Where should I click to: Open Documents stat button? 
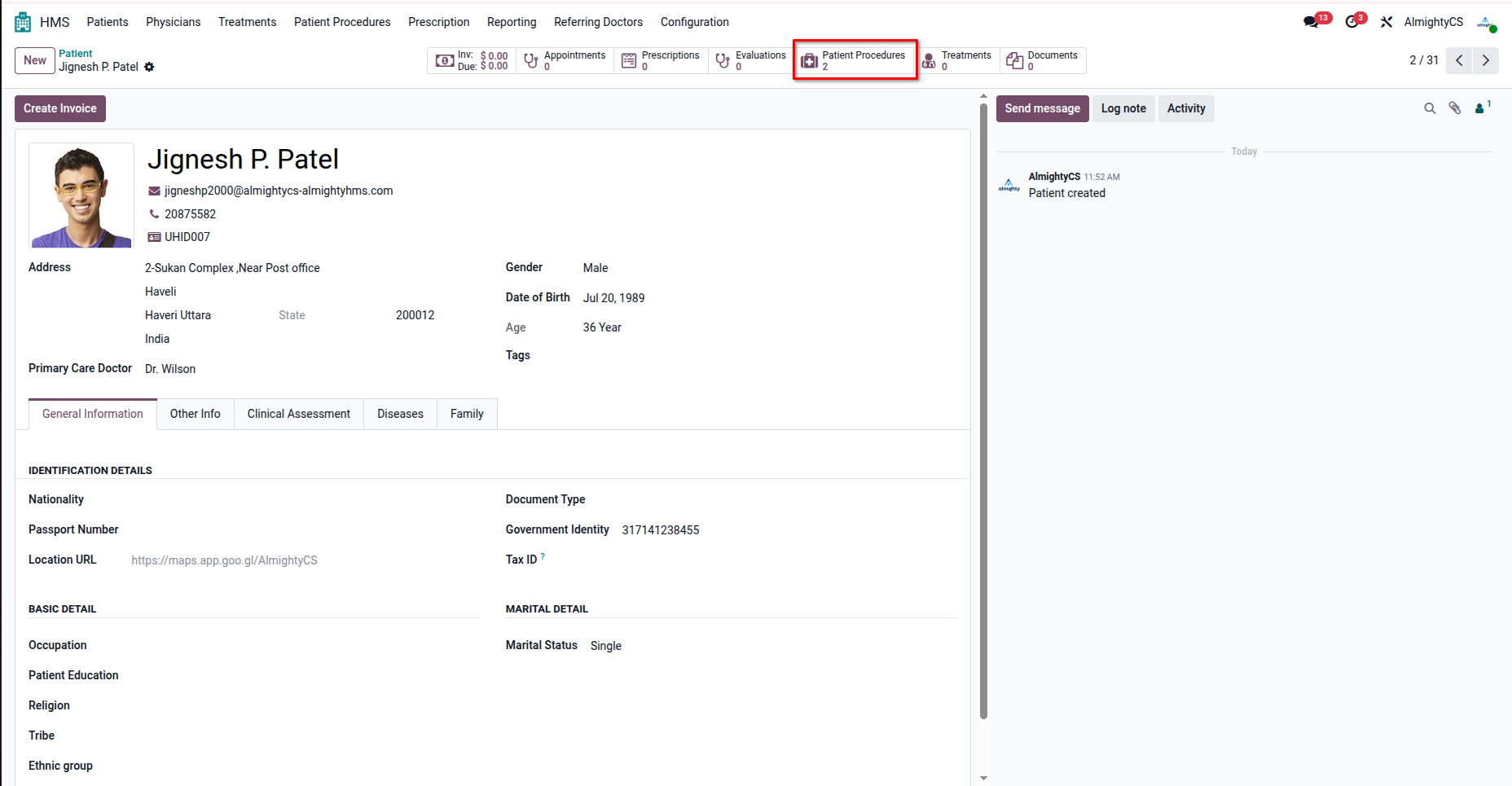pyautogui.click(x=1043, y=60)
